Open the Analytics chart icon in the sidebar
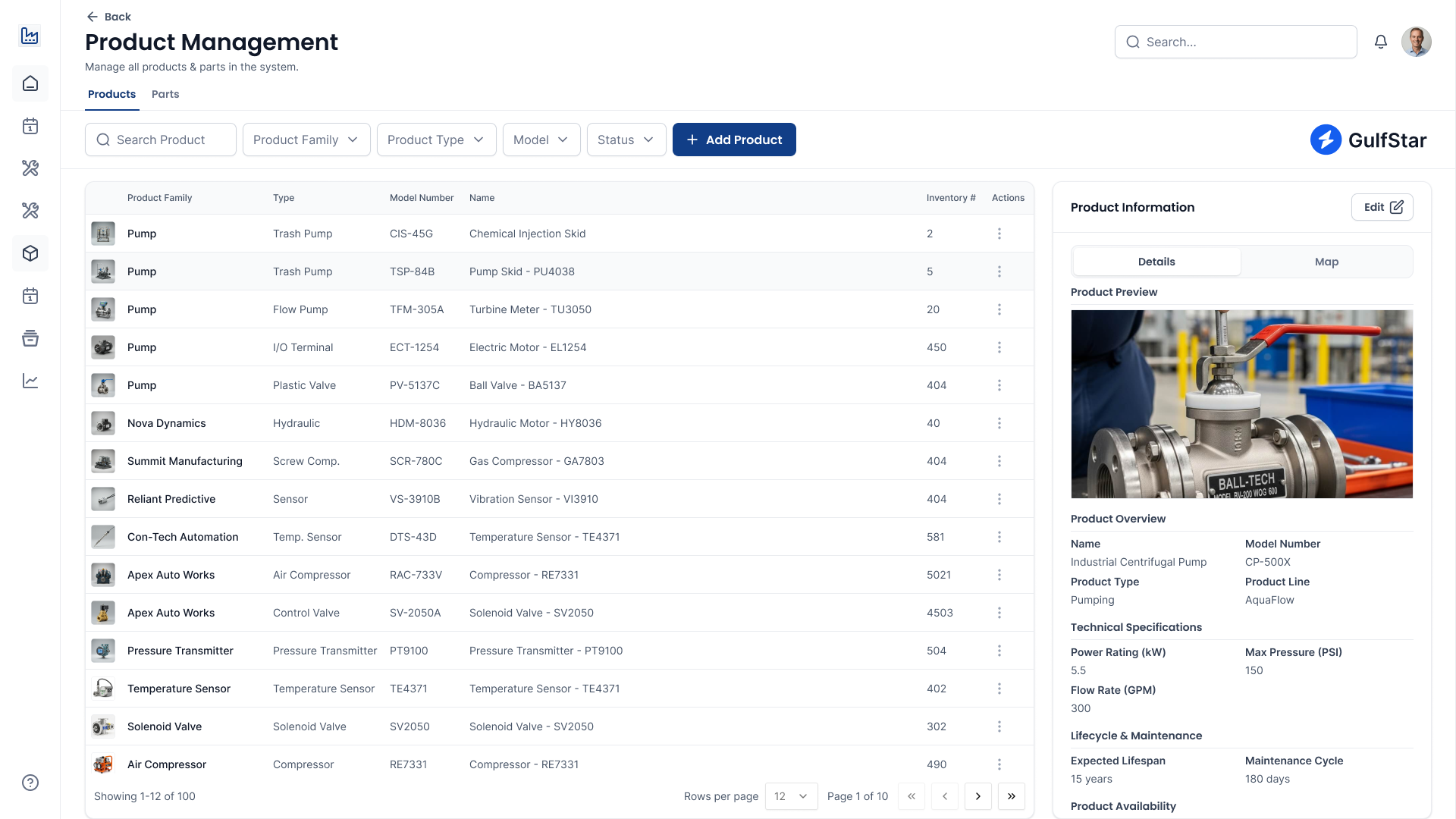The width and height of the screenshot is (1456, 819). click(x=30, y=381)
